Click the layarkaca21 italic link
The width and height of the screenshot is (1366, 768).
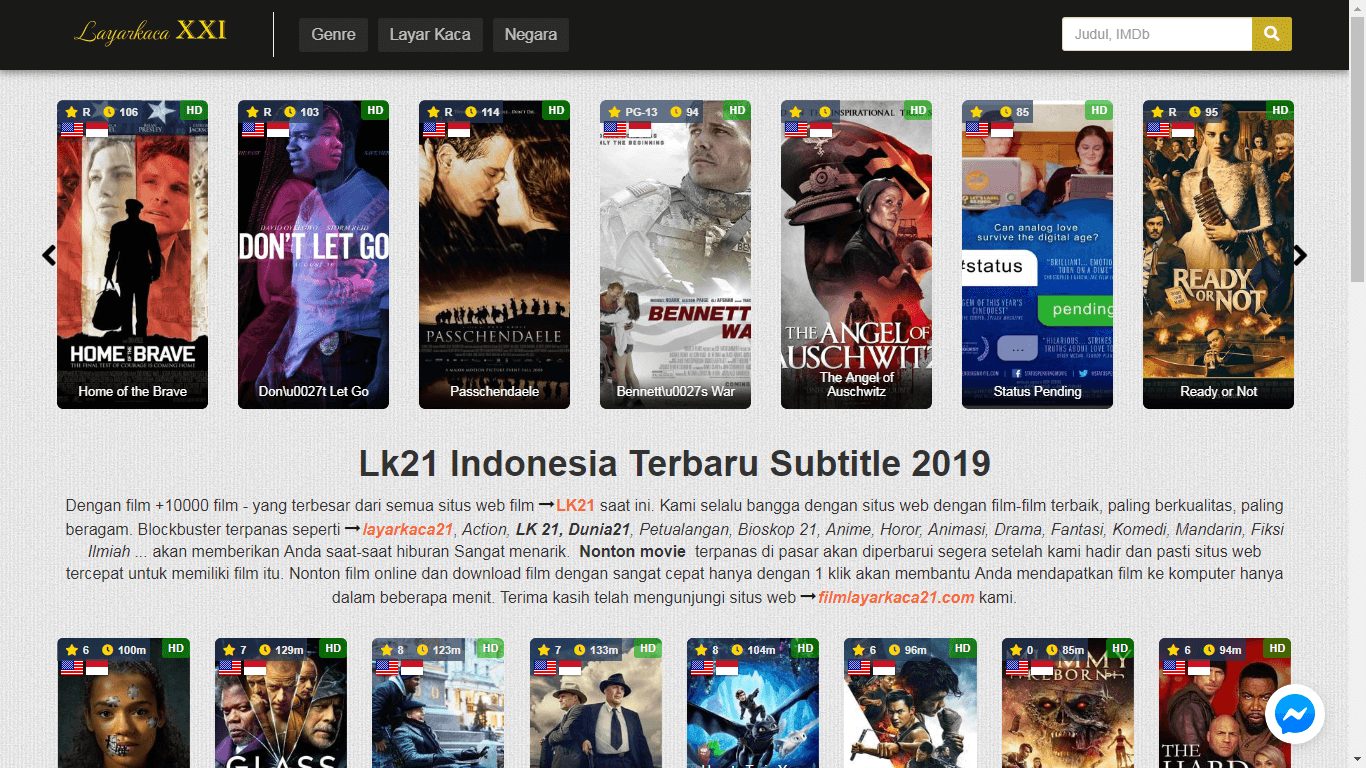pyautogui.click(x=408, y=529)
